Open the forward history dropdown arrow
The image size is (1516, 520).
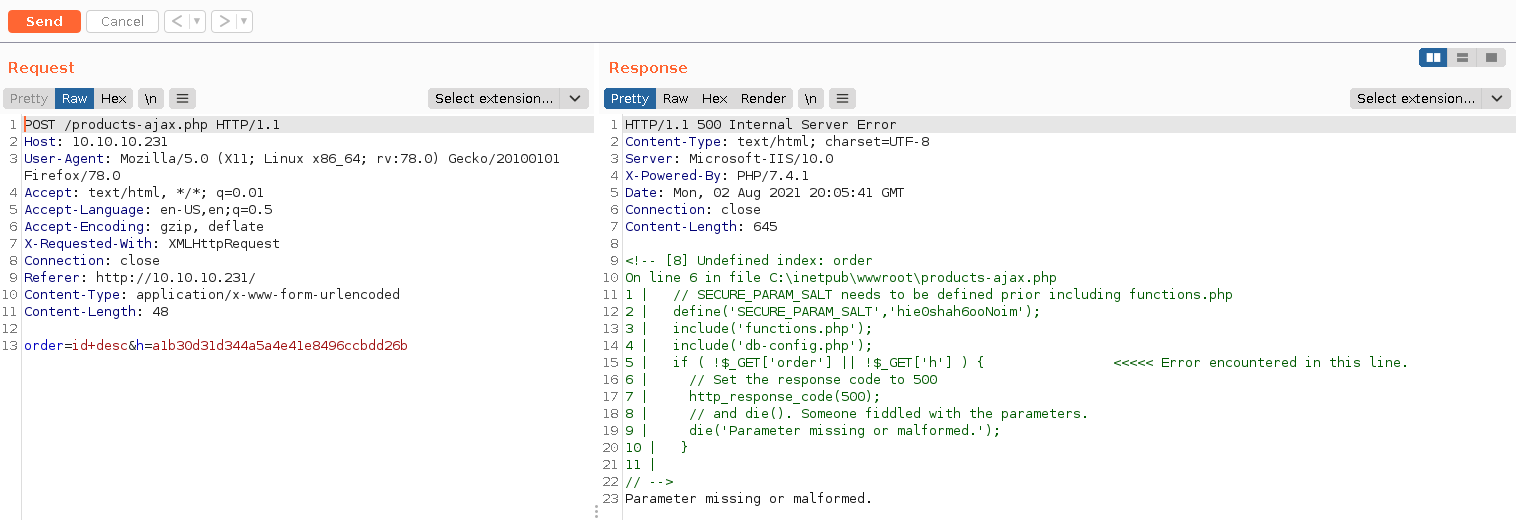click(244, 21)
